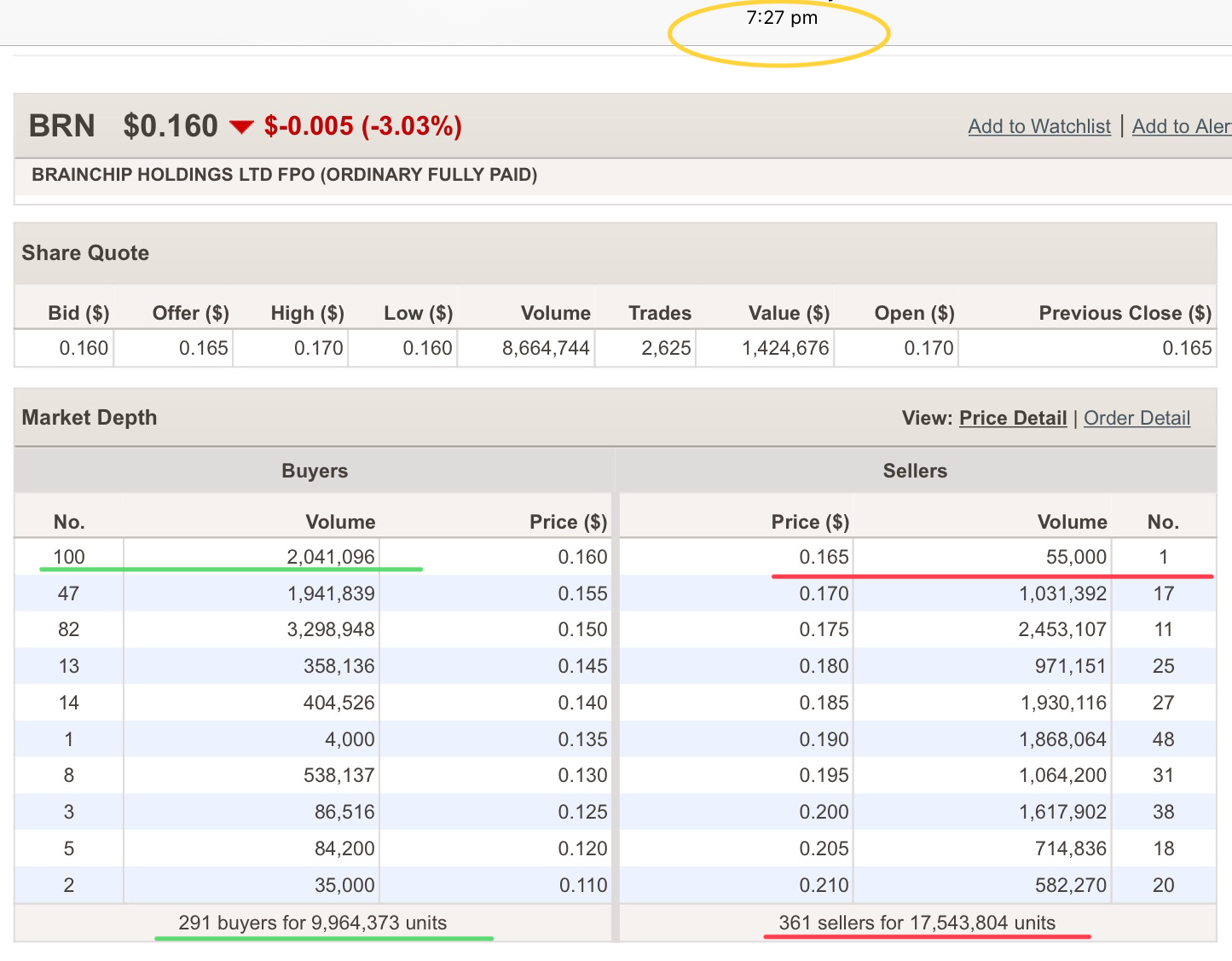
Task: Click the 361 sellers total summary
Action: [x=917, y=923]
